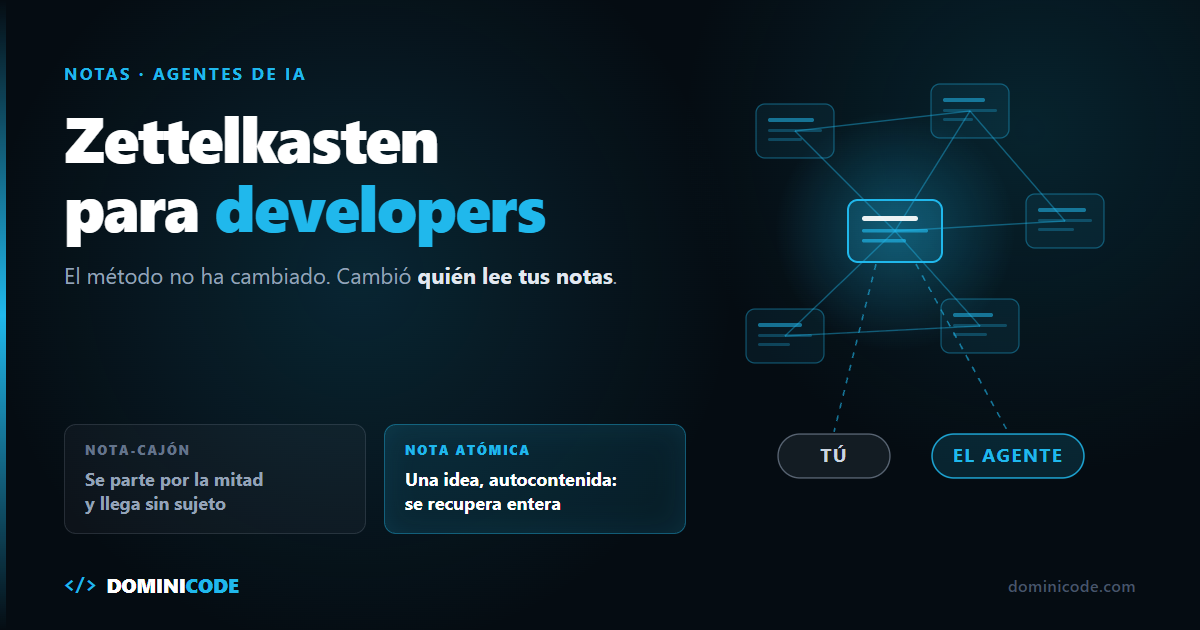Click bold text quién lee tus notas
The height and width of the screenshot is (630, 1200).
(515, 277)
